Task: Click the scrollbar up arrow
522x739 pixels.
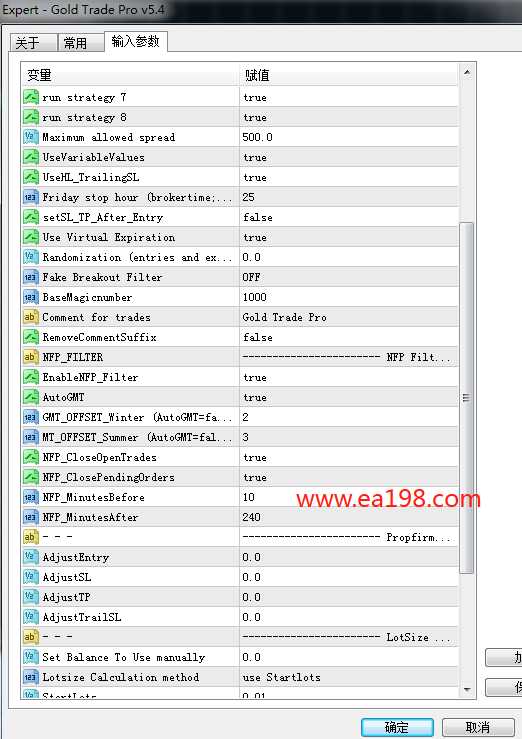Action: [466, 72]
